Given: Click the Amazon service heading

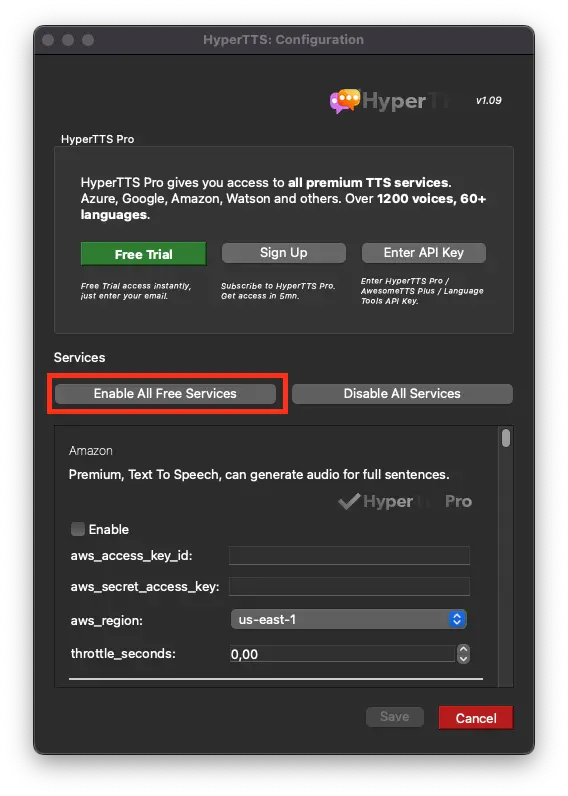Looking at the screenshot, I should click(91, 451).
